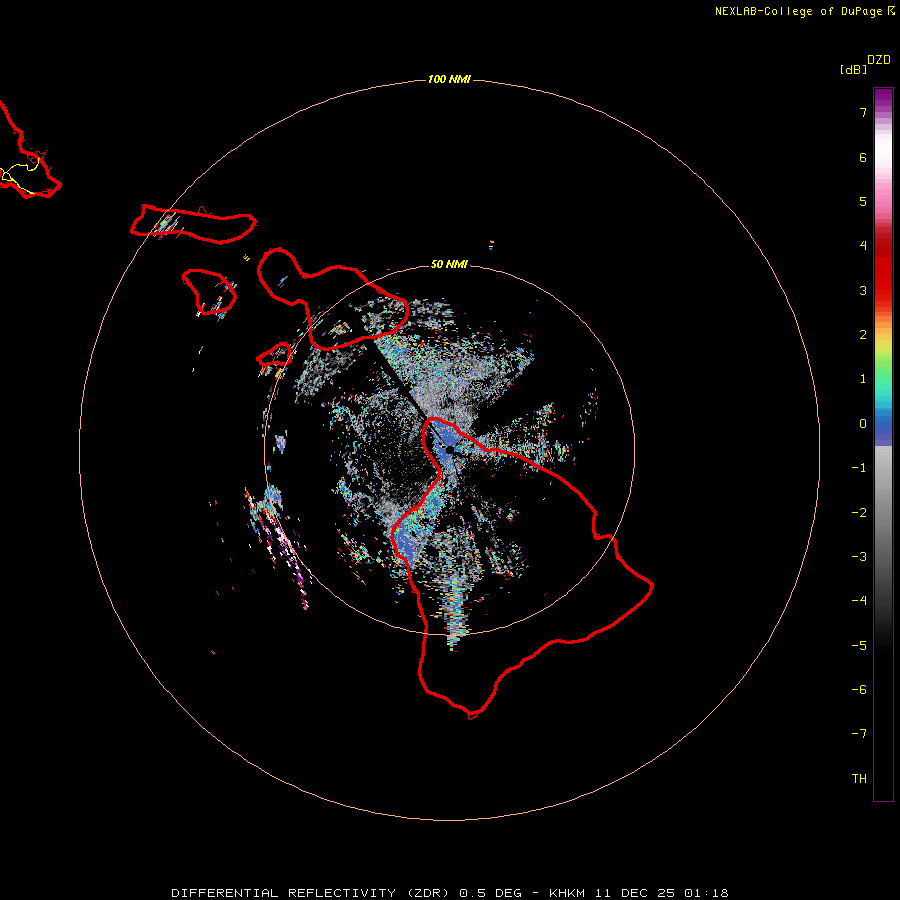This screenshot has height=900, width=900.
Task: Click the -6 value on color scale
Action: [859, 690]
